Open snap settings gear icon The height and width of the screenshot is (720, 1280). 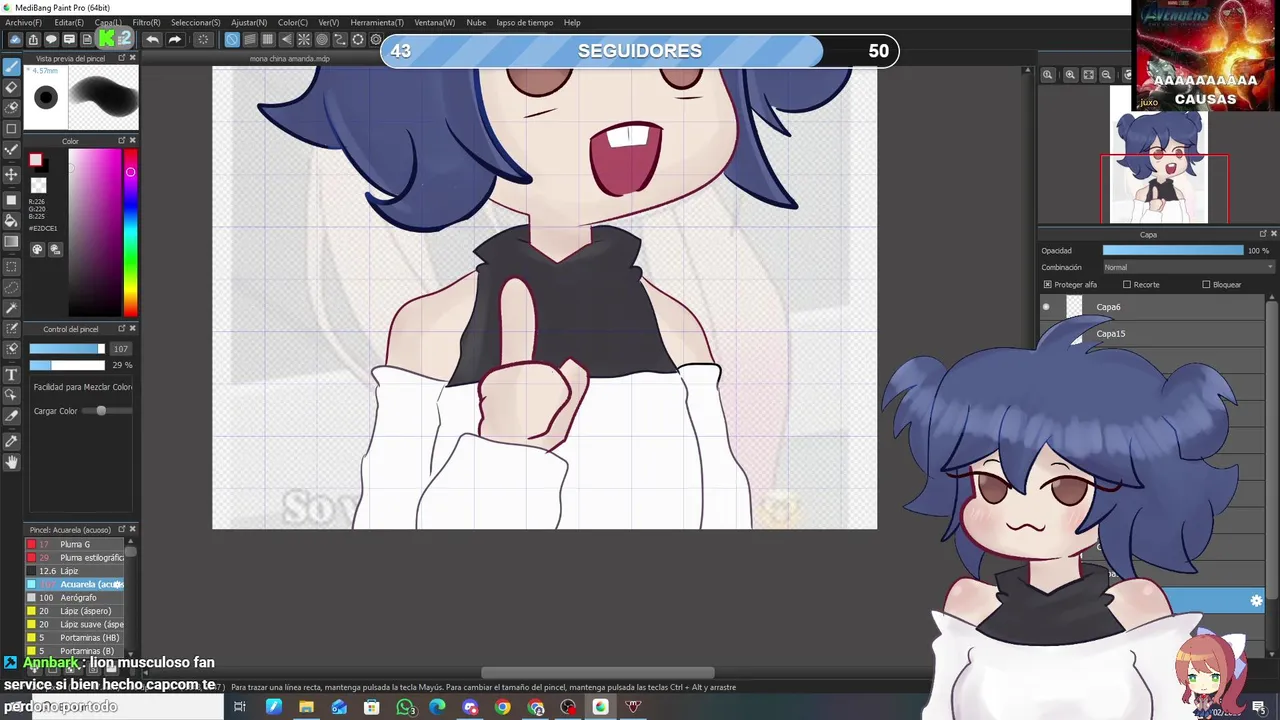tap(376, 40)
